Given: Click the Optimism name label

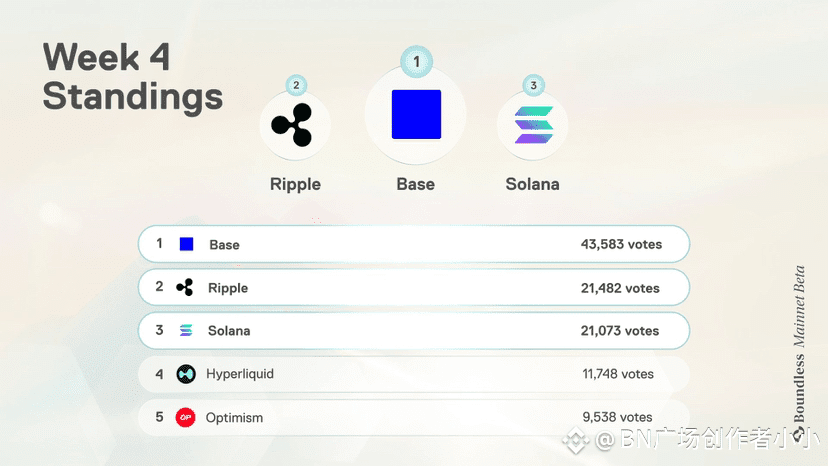Looking at the screenshot, I should [234, 417].
